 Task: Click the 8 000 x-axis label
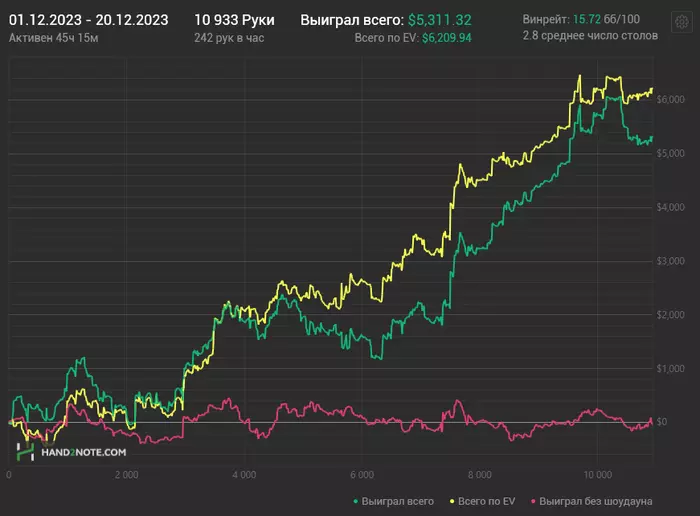[479, 474]
